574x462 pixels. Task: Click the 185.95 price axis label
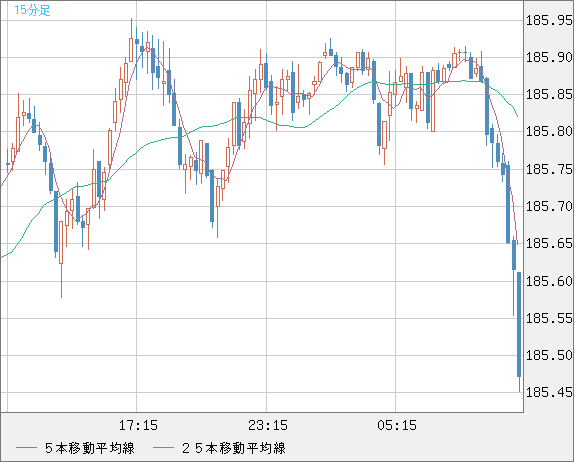coord(549,20)
